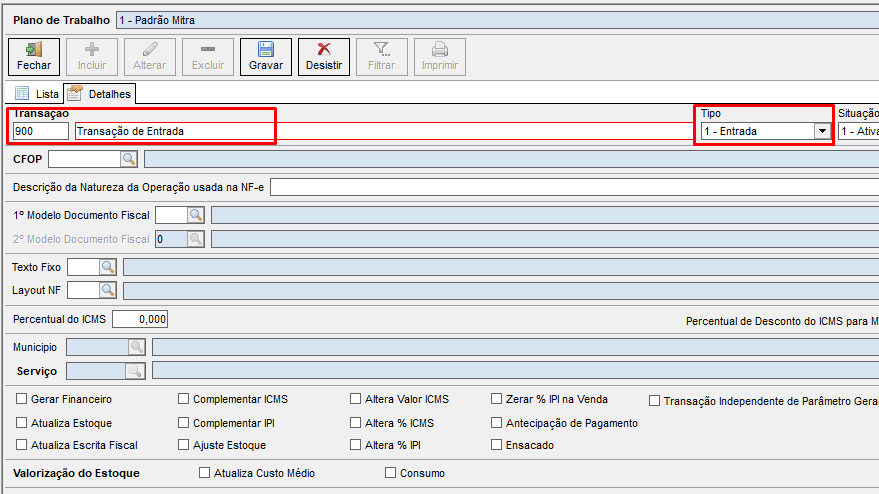This screenshot has width=879, height=494.
Task: Click the Layout NF lookup icon
Action: tap(107, 290)
